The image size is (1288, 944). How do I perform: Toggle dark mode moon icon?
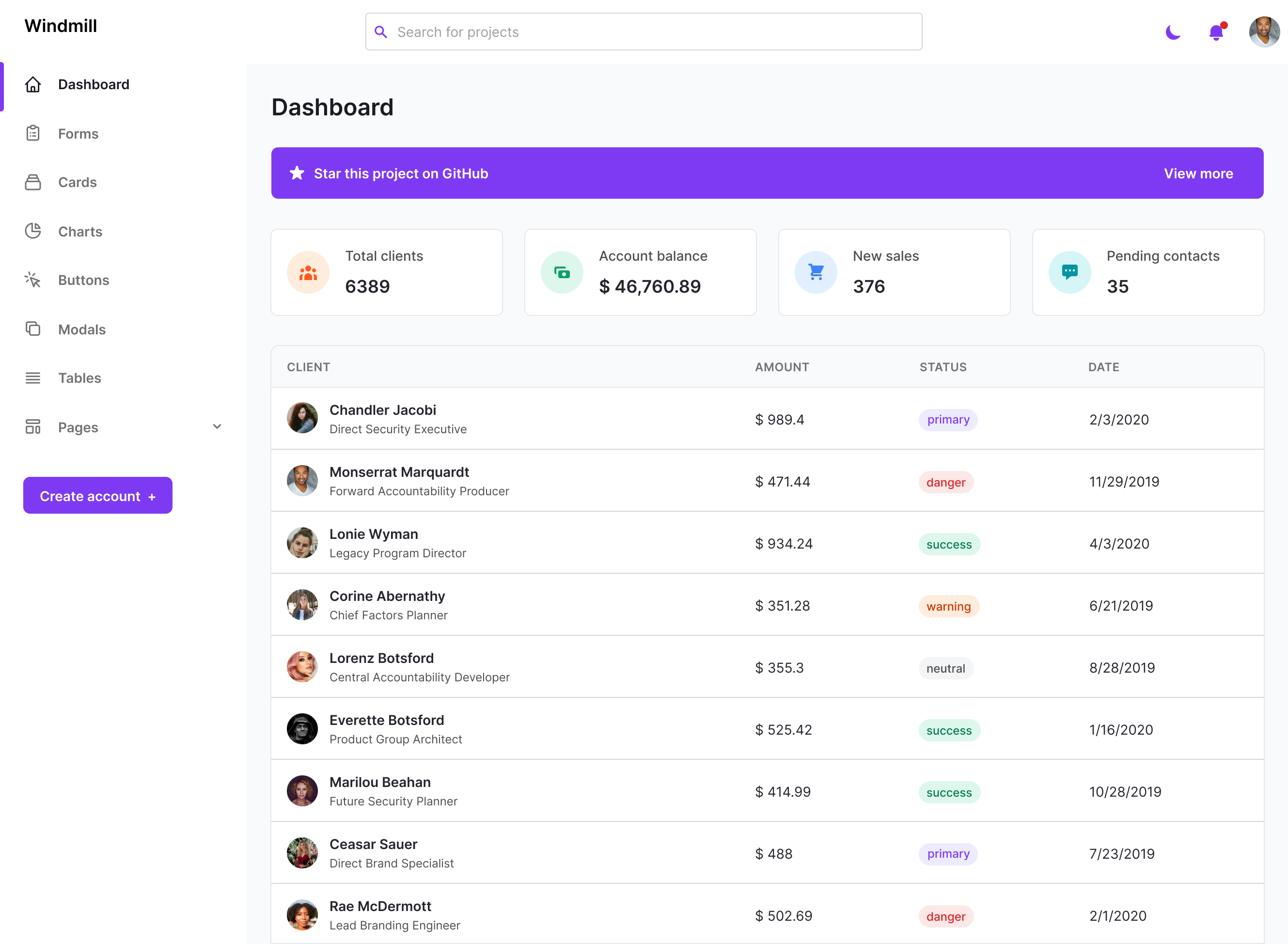tap(1172, 32)
